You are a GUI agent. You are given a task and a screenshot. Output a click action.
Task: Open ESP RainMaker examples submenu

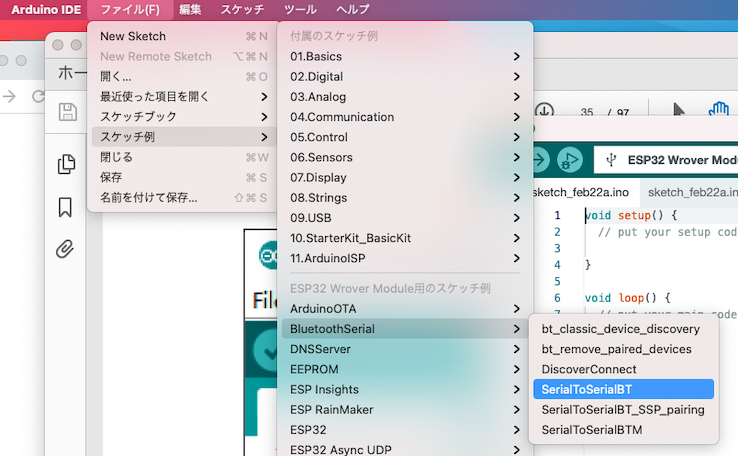pos(405,410)
